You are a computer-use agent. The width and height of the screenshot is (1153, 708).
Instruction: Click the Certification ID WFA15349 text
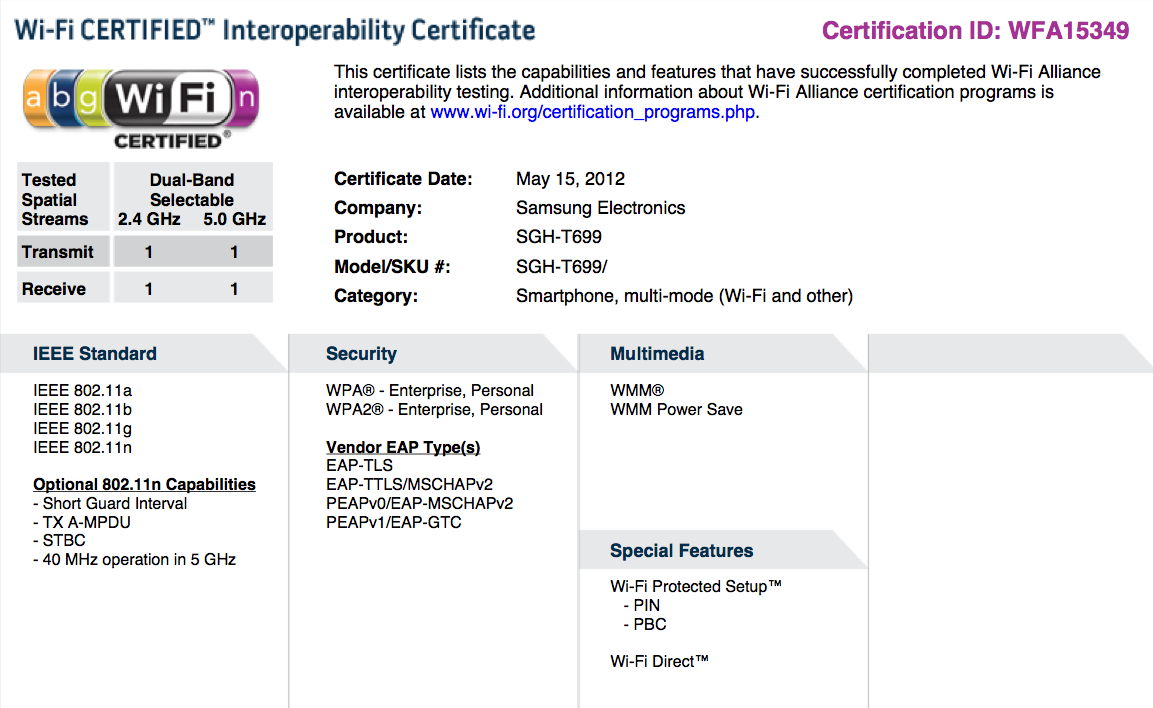point(975,31)
